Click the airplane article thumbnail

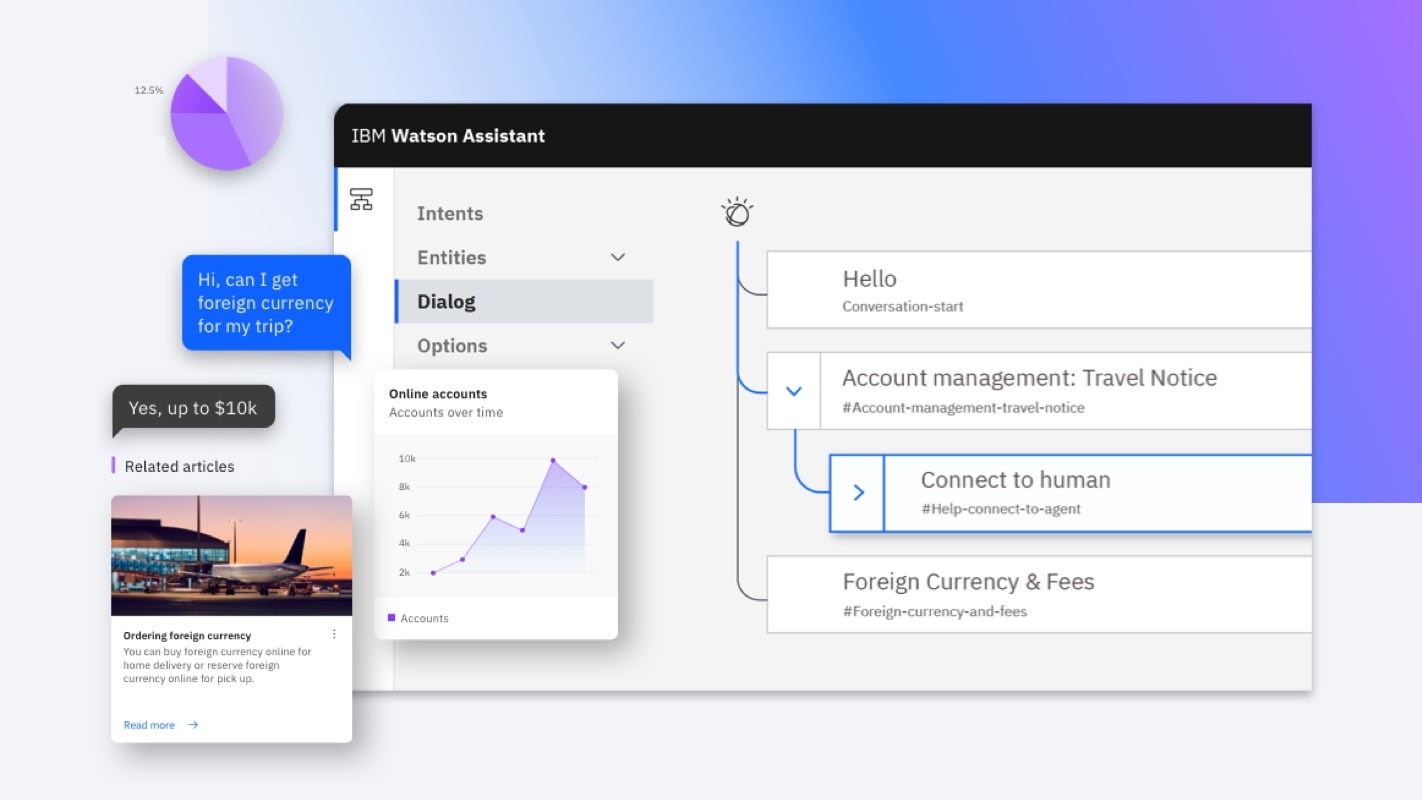(x=231, y=555)
